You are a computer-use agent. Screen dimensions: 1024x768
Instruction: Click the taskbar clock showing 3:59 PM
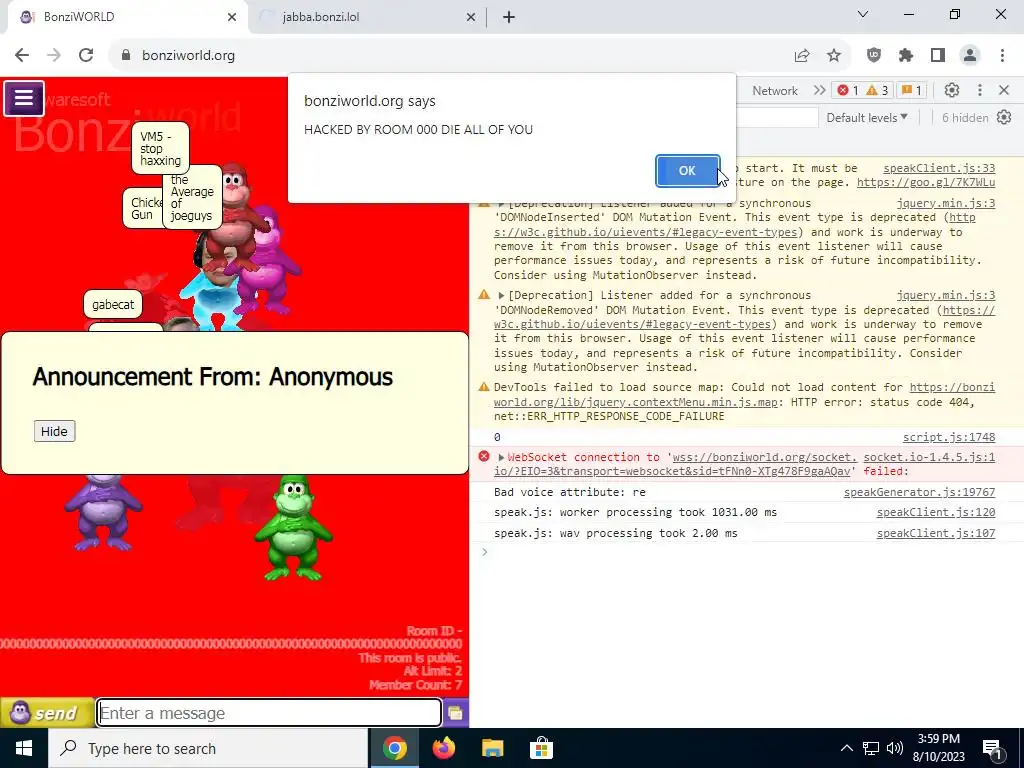pyautogui.click(x=938, y=748)
